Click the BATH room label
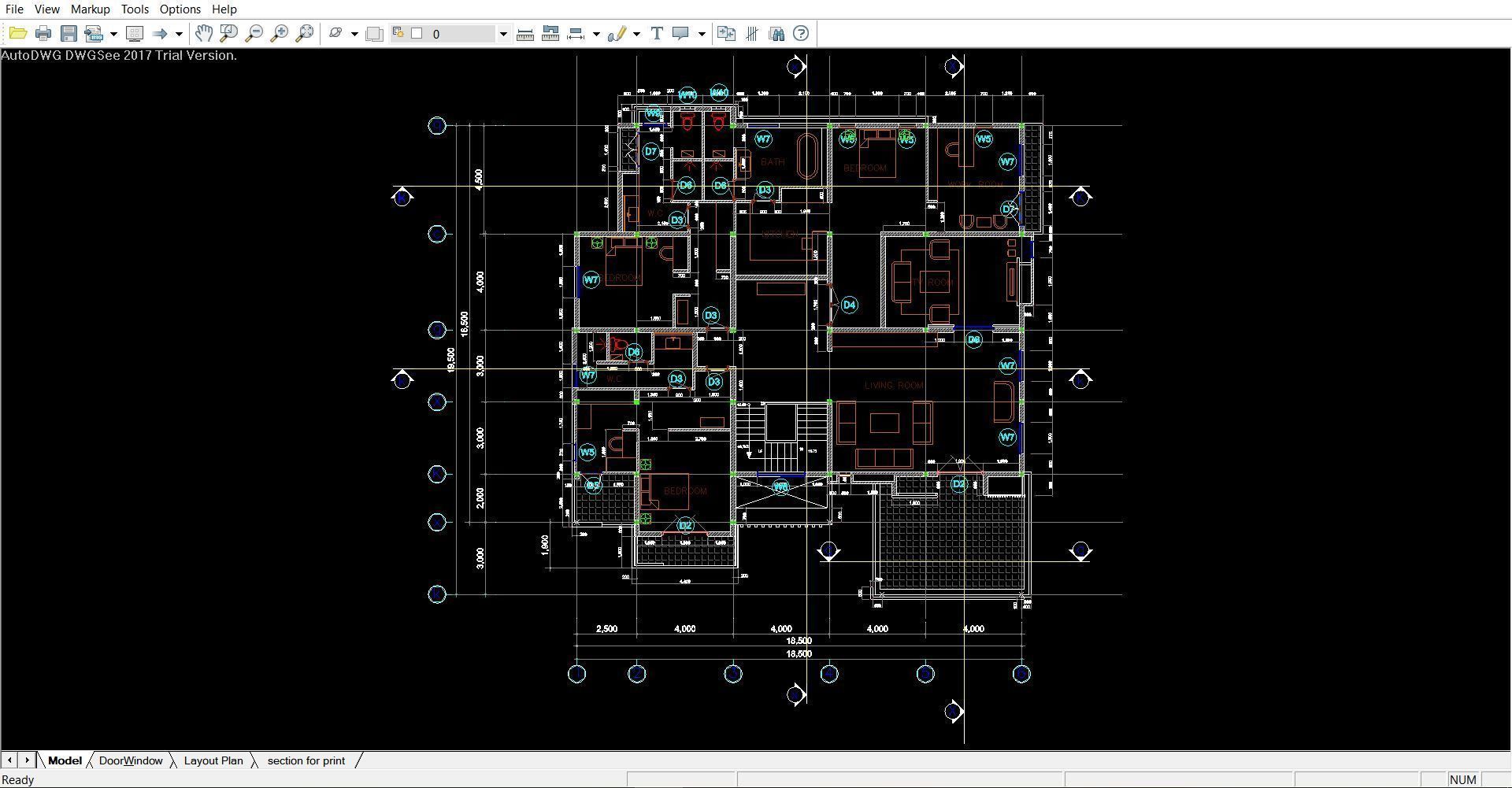The image size is (1512, 788). (773, 162)
